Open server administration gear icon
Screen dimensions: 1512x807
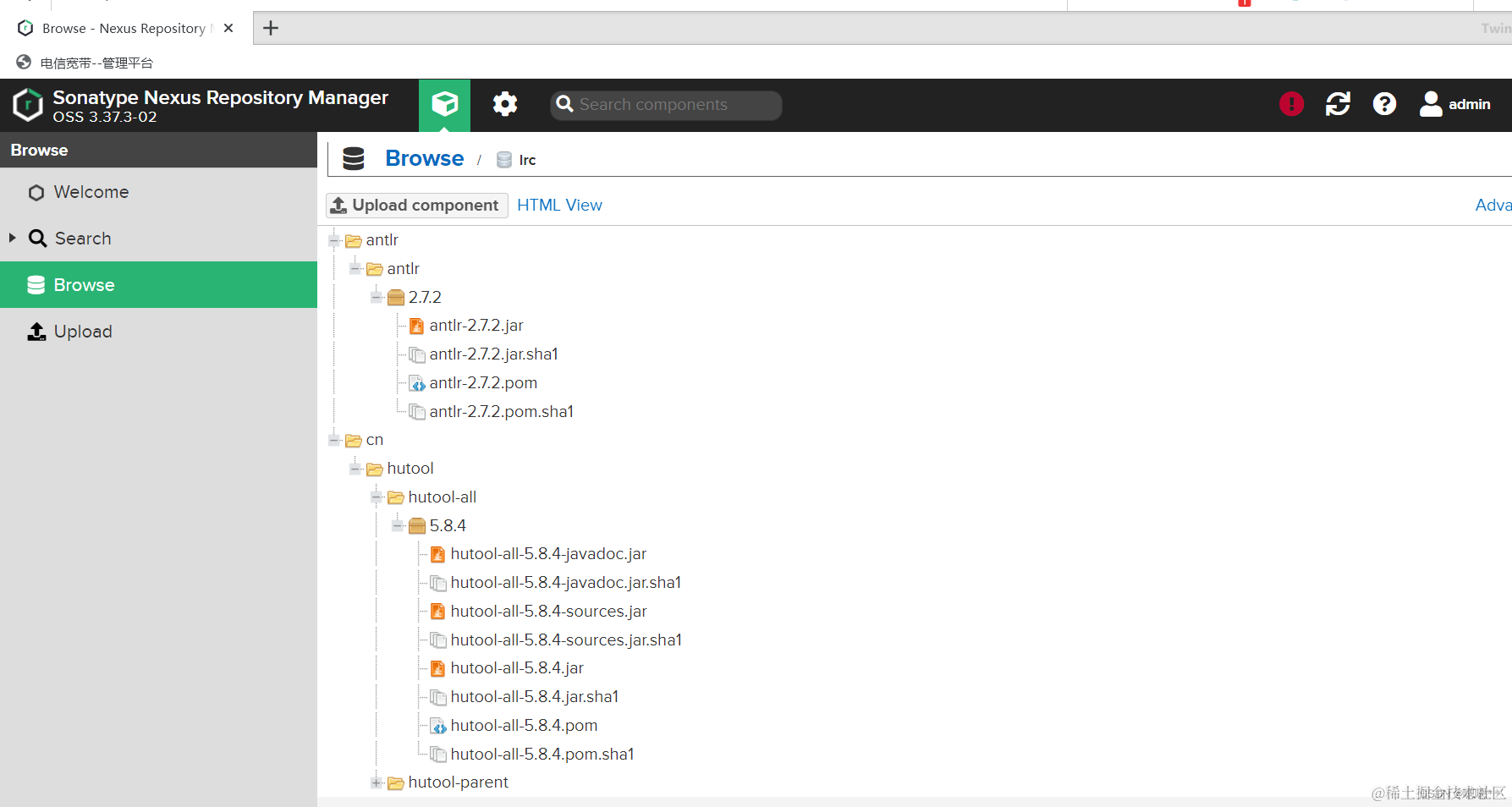(x=505, y=104)
